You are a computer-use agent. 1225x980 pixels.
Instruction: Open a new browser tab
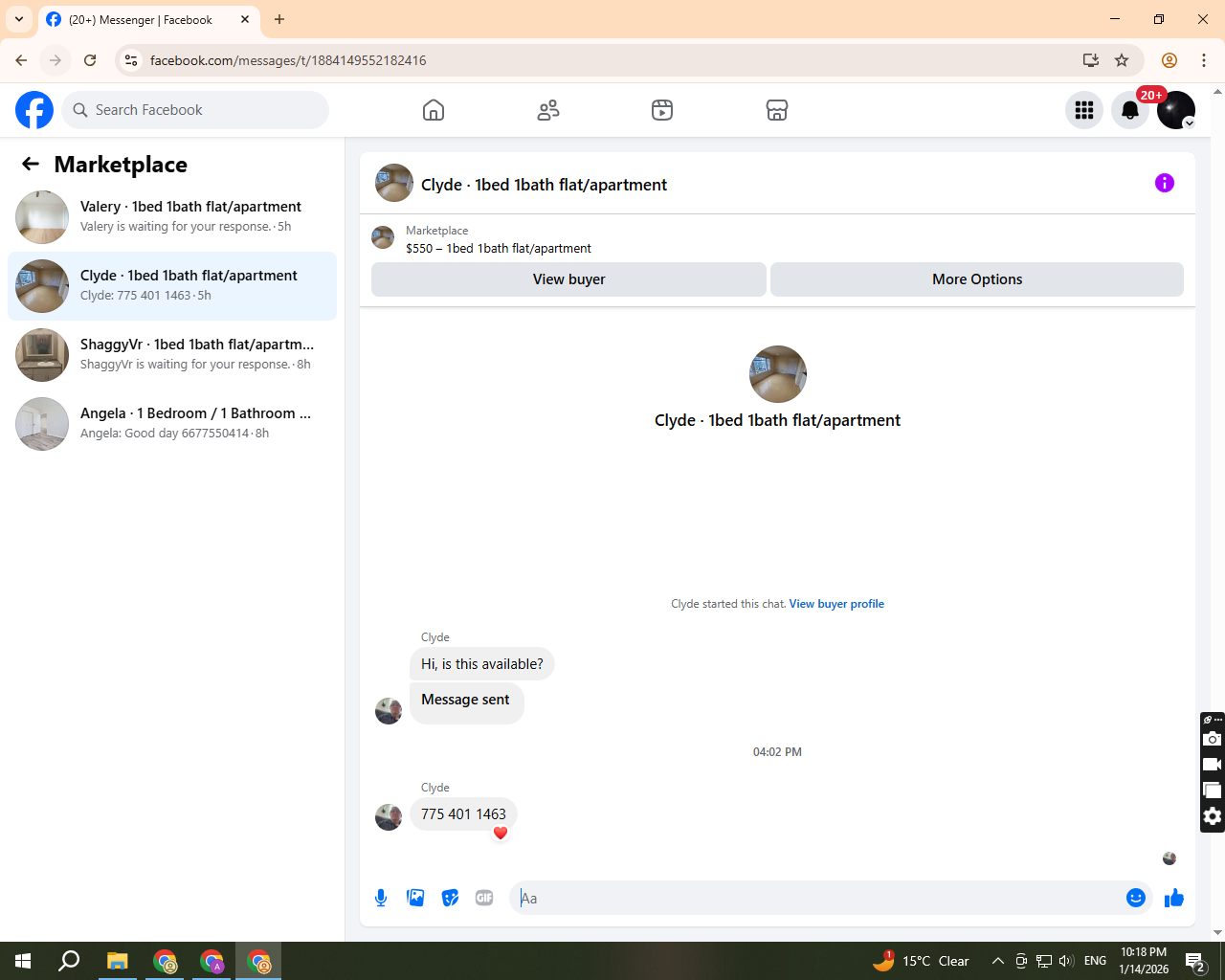[279, 19]
